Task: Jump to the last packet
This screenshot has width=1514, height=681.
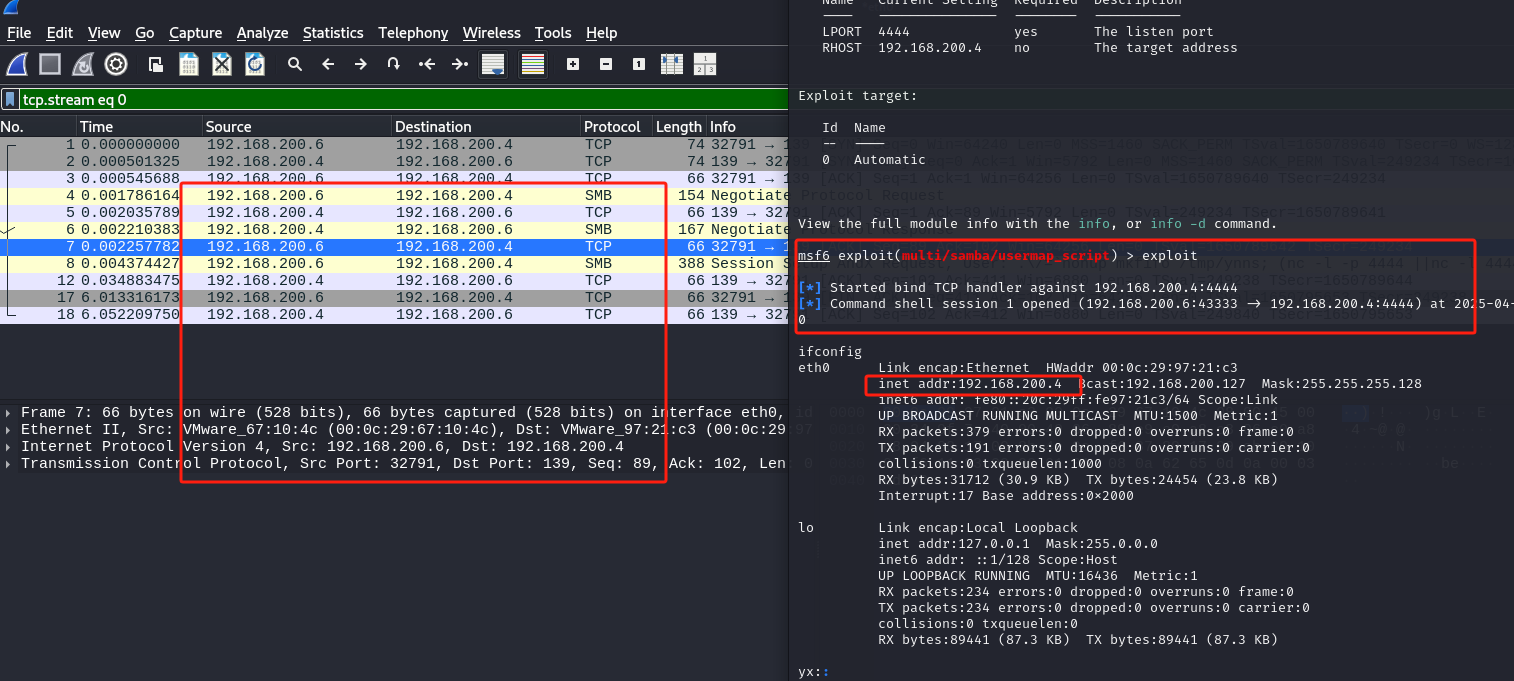Action: (x=460, y=65)
